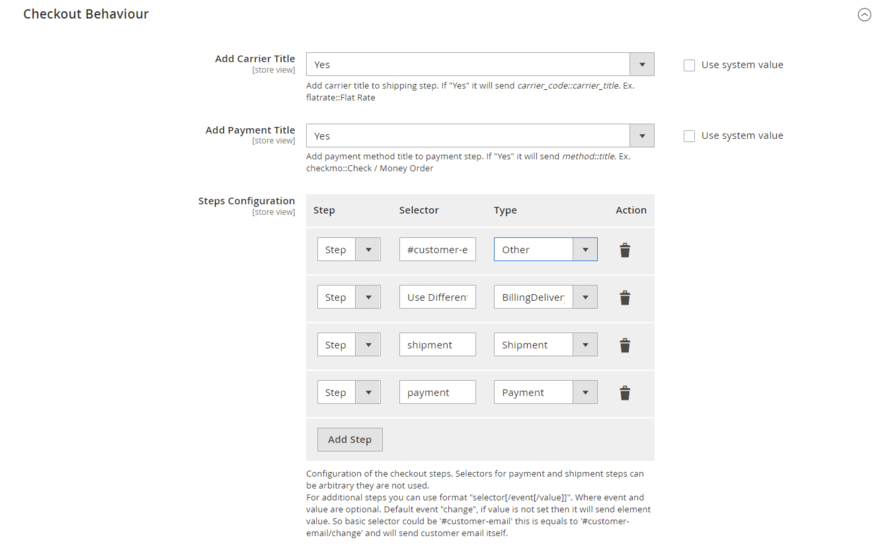Image resolution: width=890 pixels, height=550 pixels.
Task: Click the Add Step button
Action: tap(350, 440)
